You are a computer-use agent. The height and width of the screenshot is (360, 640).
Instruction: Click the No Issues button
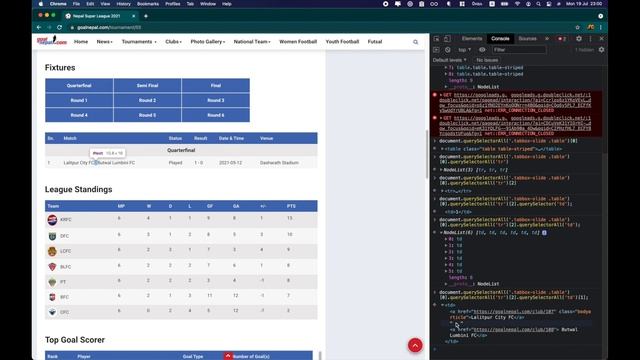tap(487, 60)
